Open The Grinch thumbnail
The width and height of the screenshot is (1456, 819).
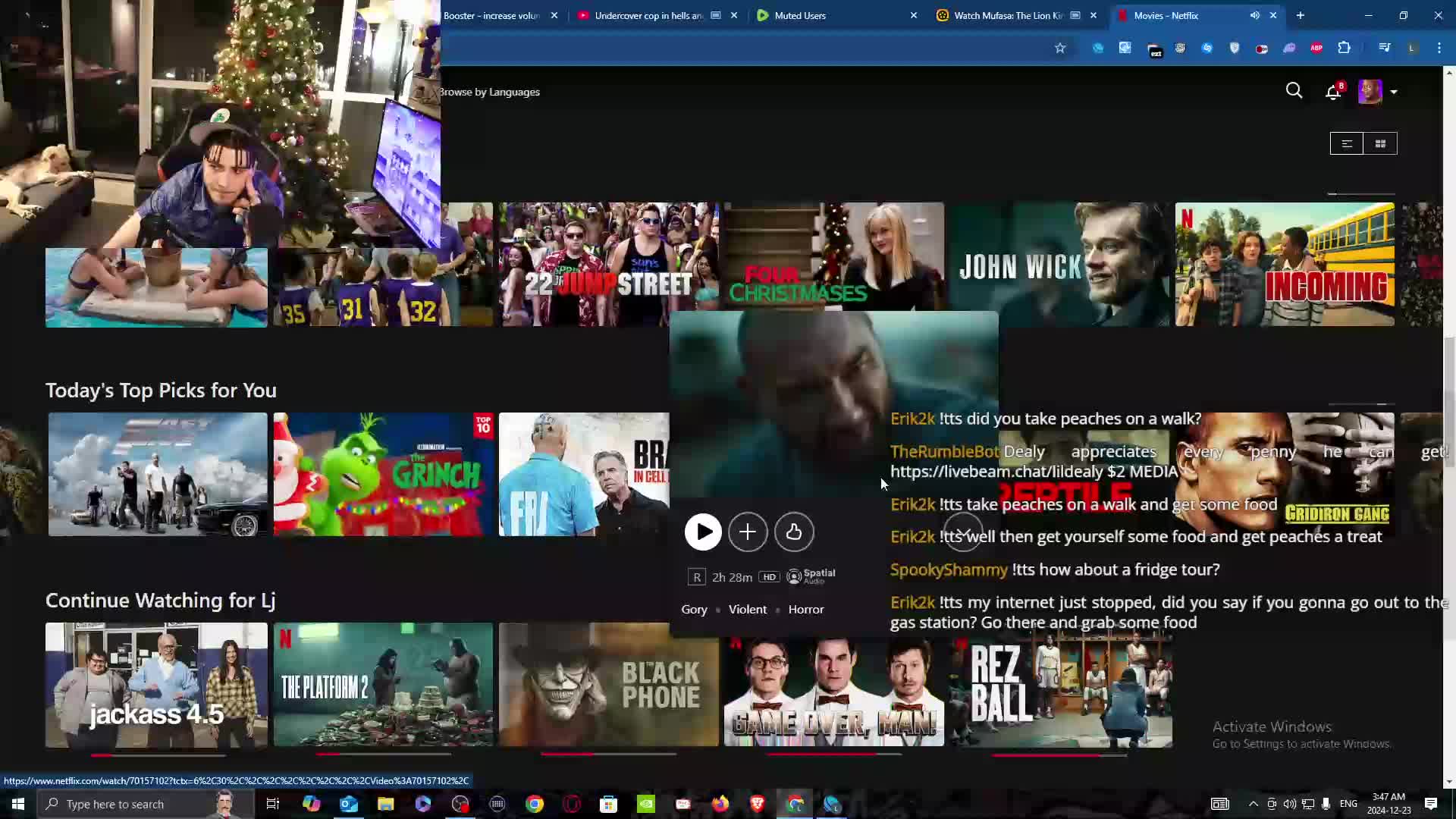pos(383,474)
